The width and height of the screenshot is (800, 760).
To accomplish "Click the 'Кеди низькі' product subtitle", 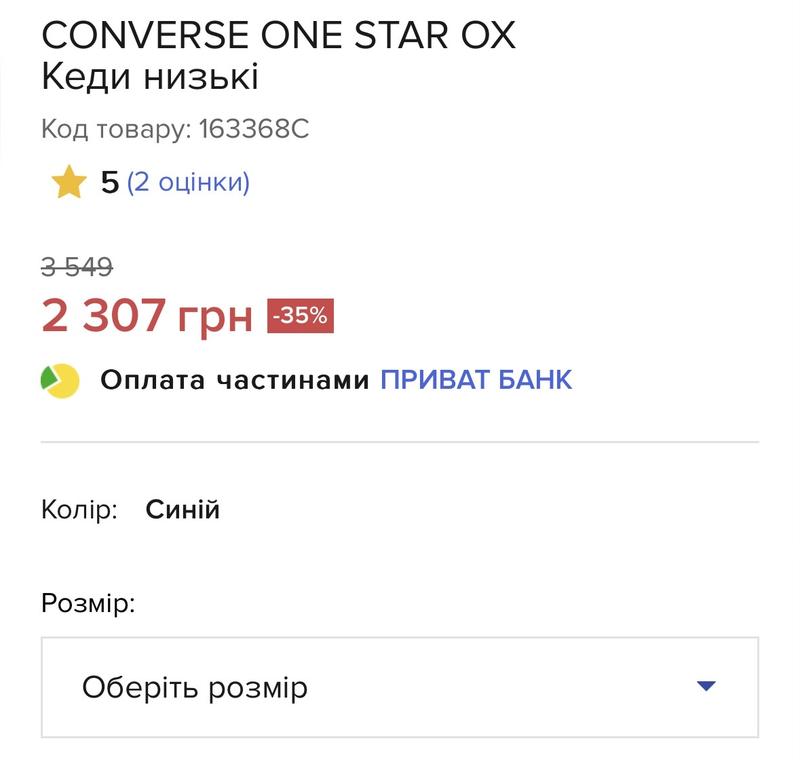I will click(x=150, y=77).
